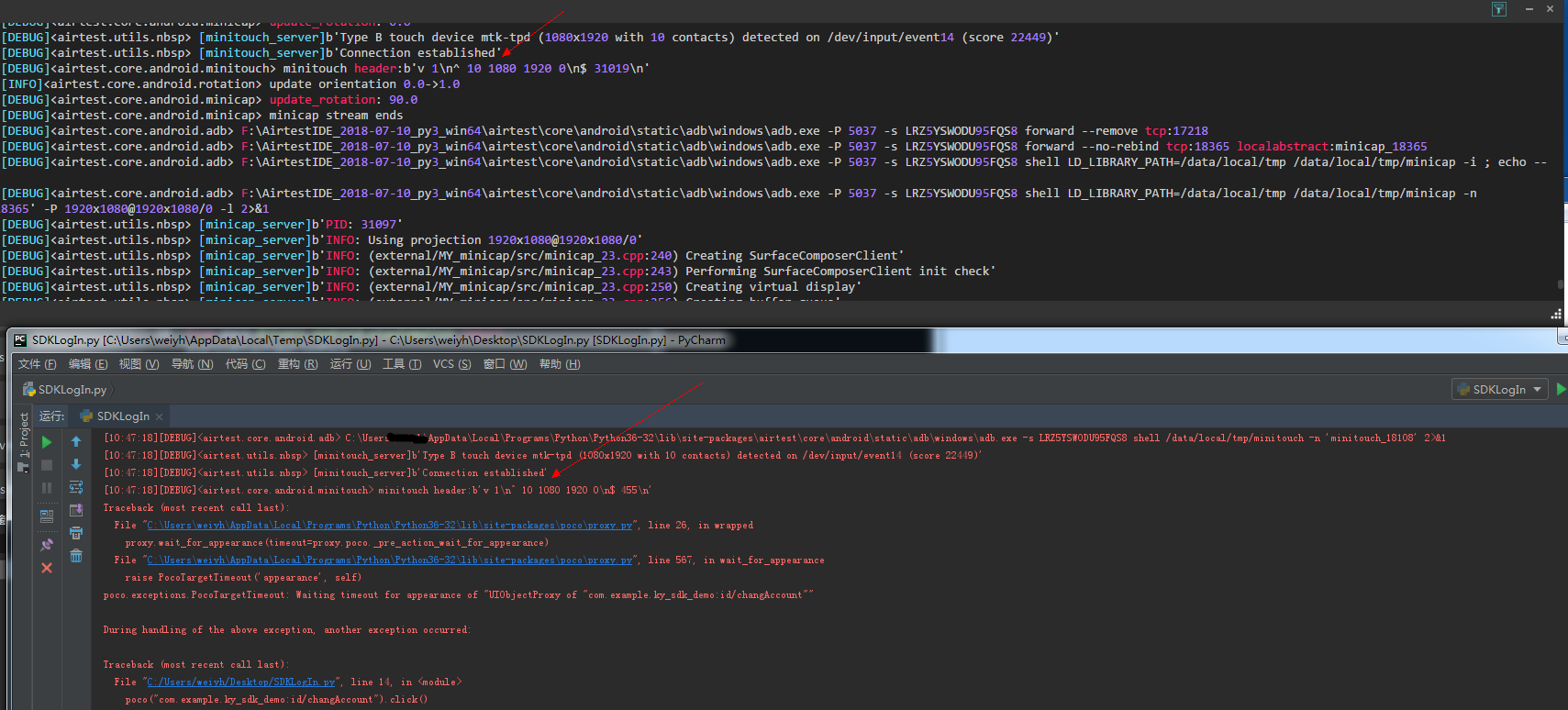Click the green run button in PyCharm toolbar
1568x710 pixels.
coord(1561,389)
